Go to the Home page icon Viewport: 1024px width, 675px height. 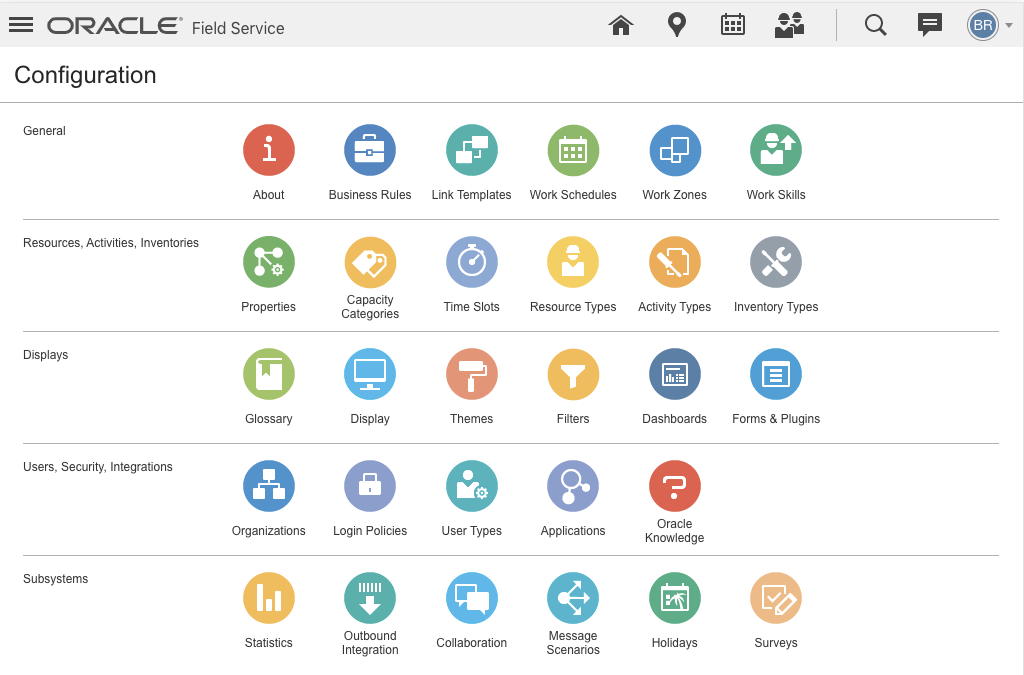(621, 25)
